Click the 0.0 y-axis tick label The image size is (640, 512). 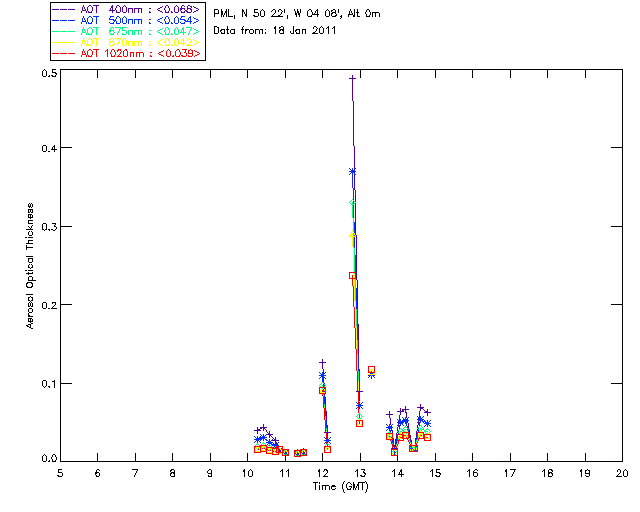[49, 459]
